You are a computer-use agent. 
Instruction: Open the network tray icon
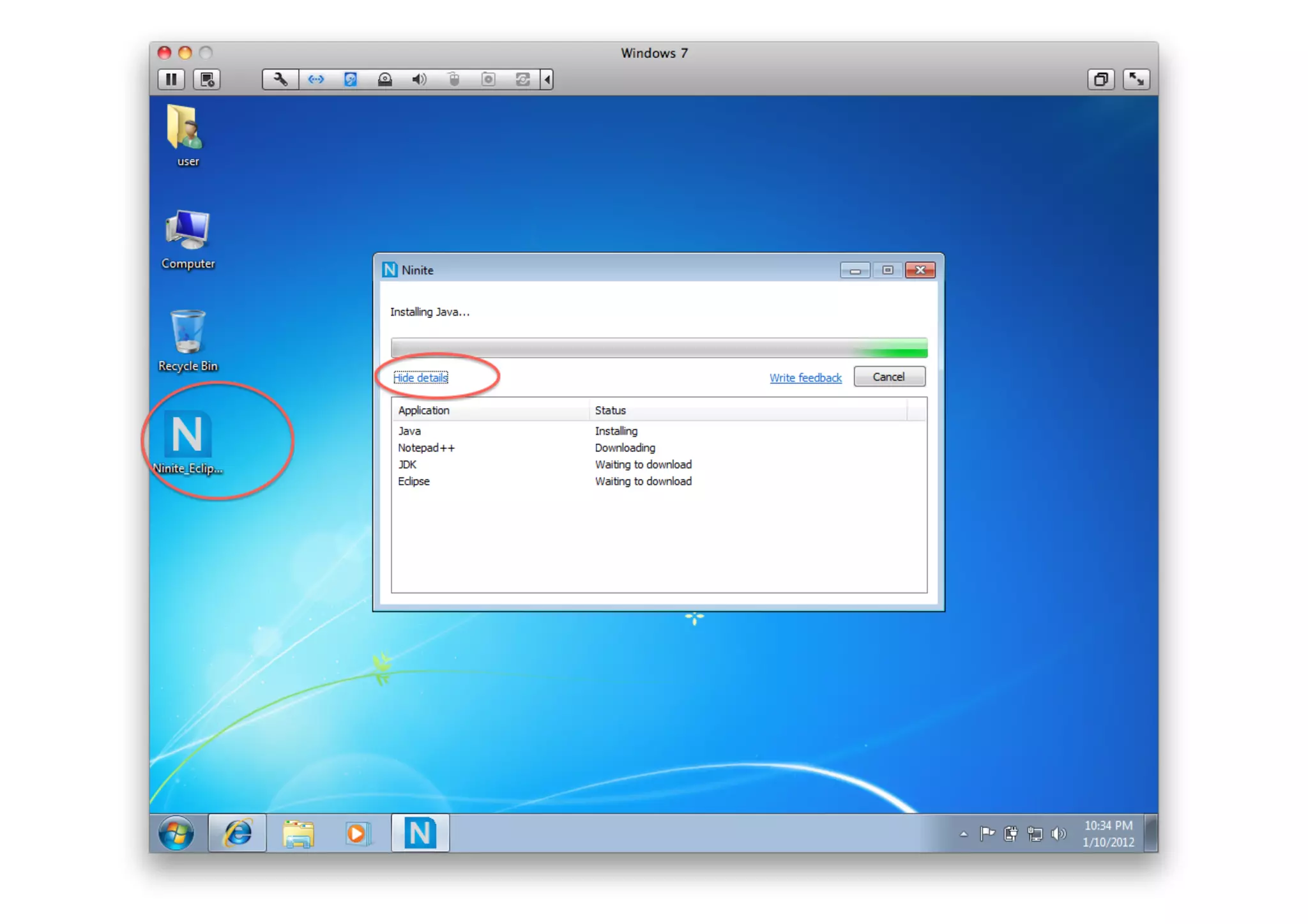(x=1035, y=833)
